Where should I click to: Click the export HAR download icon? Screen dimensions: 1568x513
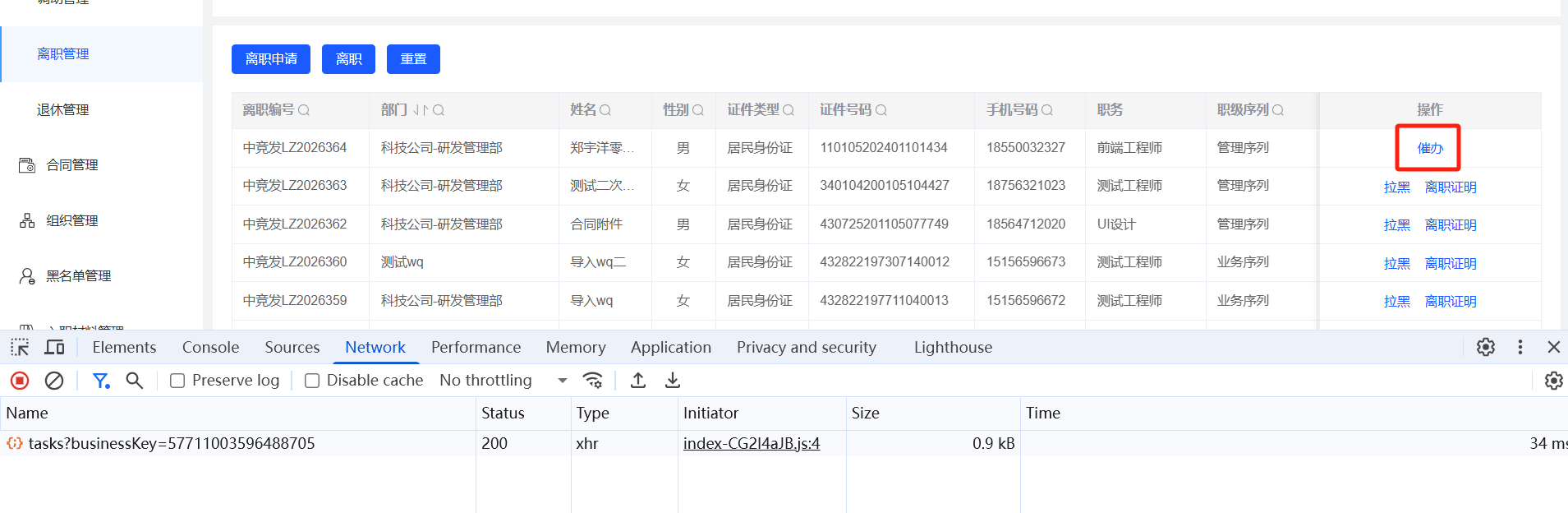coord(673,381)
